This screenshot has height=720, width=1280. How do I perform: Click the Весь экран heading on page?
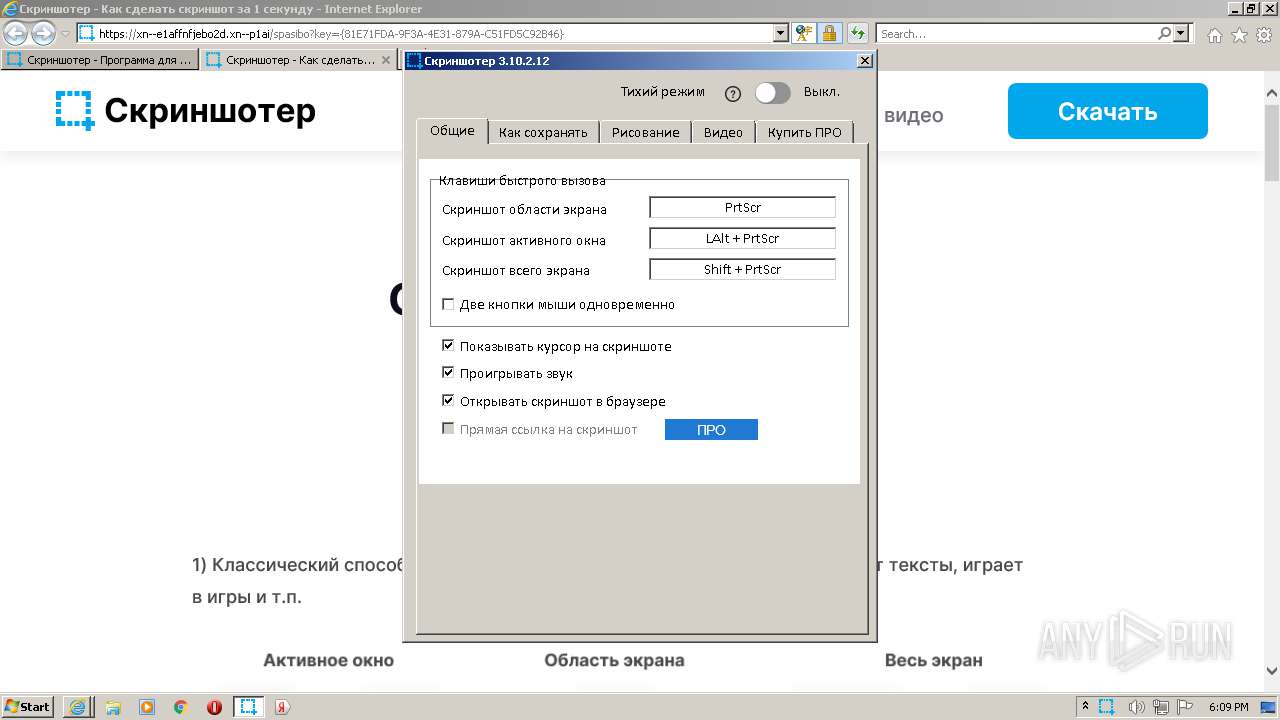click(x=933, y=660)
